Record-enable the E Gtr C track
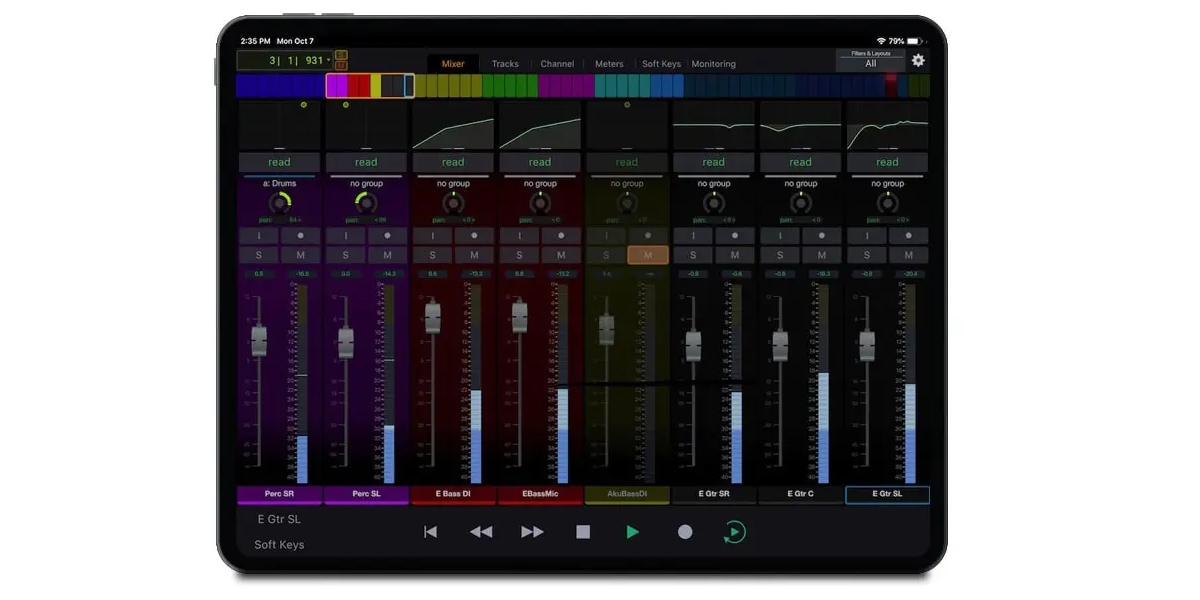Screen dimensions: 1200x600 [x=822, y=236]
